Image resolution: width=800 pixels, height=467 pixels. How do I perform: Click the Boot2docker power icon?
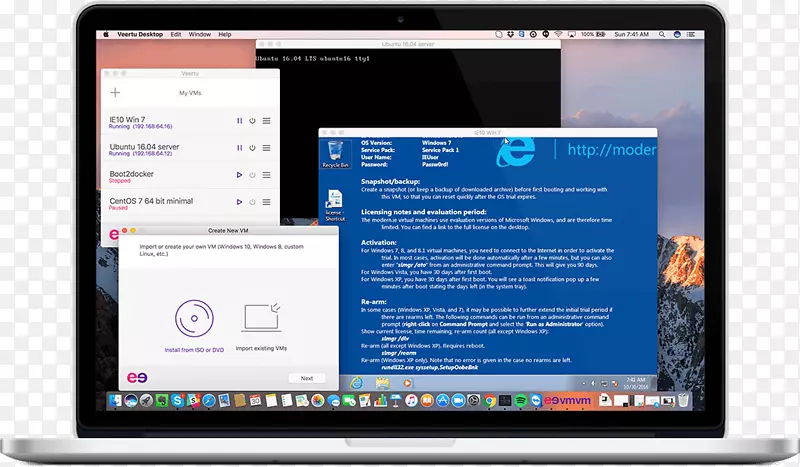[252, 175]
